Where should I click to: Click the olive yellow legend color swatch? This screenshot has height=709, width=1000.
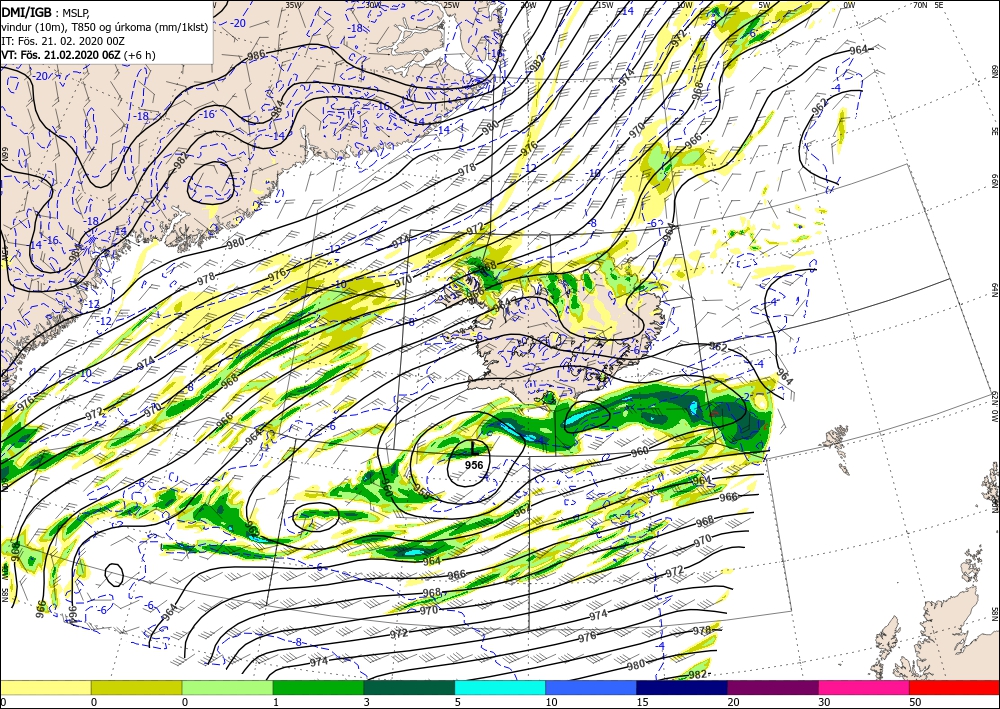(x=136, y=687)
